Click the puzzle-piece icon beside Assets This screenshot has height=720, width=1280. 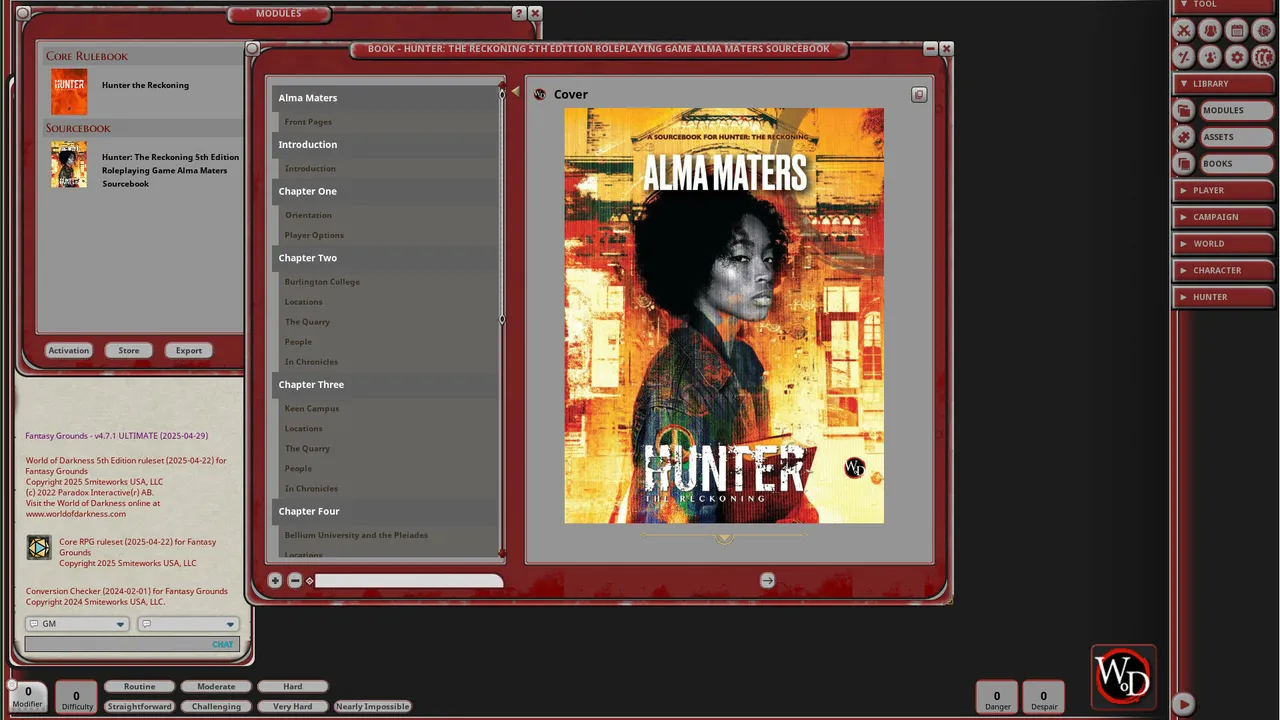click(x=1184, y=137)
